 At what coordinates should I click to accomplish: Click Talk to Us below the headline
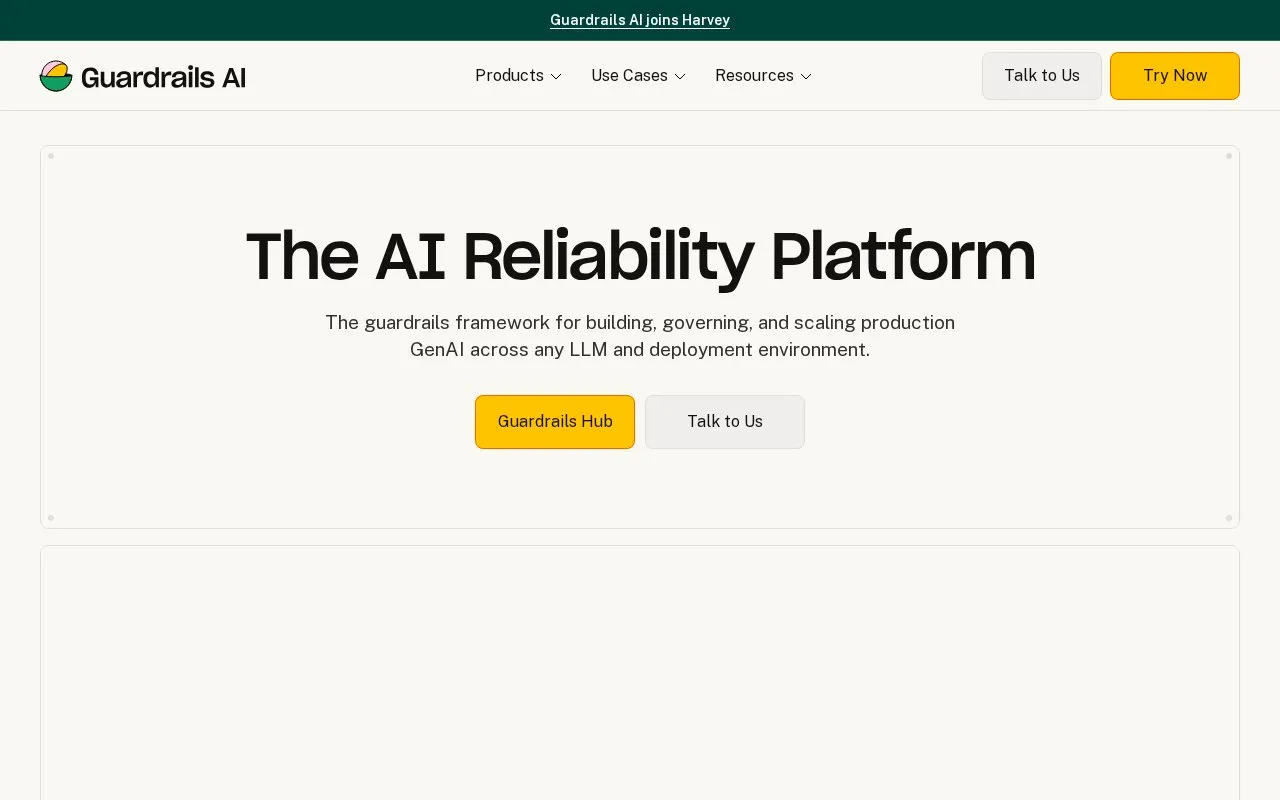pos(725,422)
